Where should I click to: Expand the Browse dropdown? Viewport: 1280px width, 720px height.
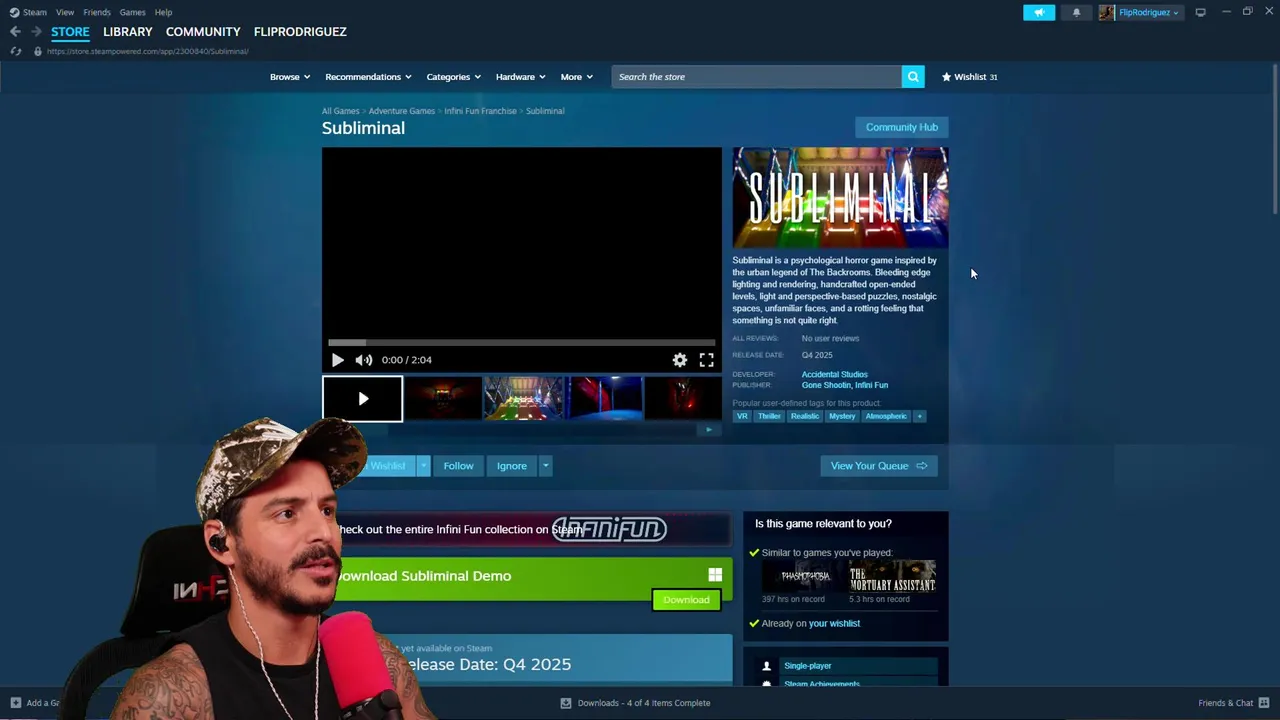(290, 77)
